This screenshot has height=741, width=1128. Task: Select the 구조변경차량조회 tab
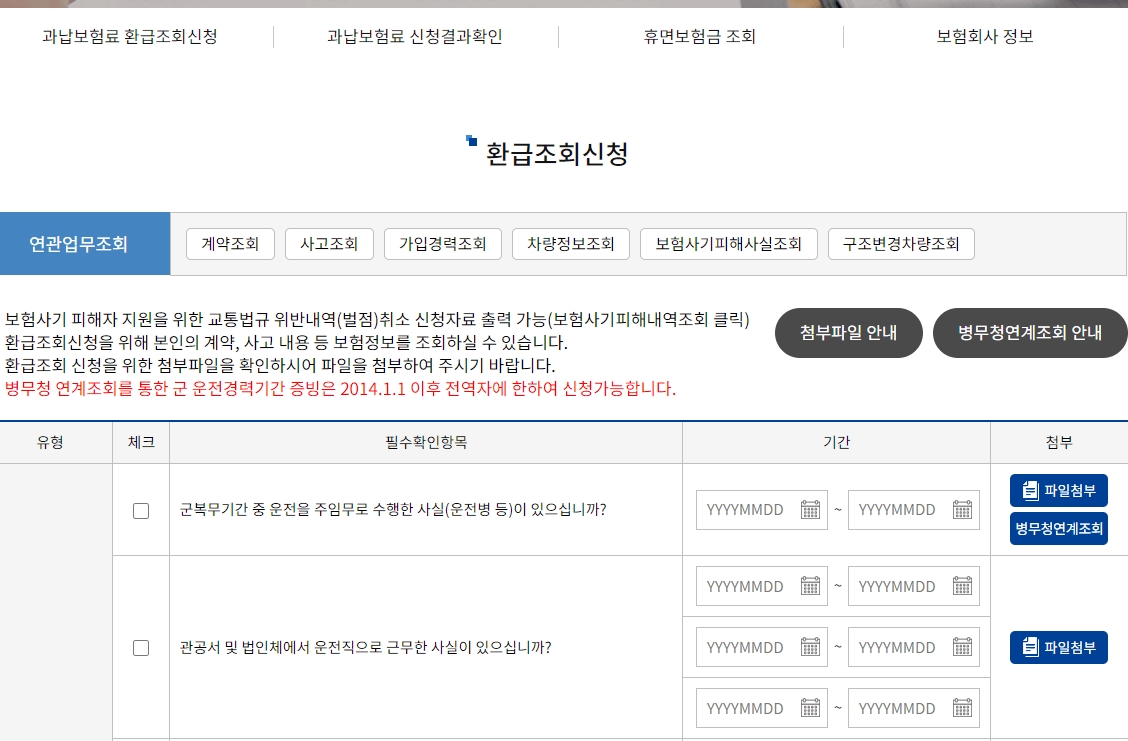[900, 243]
